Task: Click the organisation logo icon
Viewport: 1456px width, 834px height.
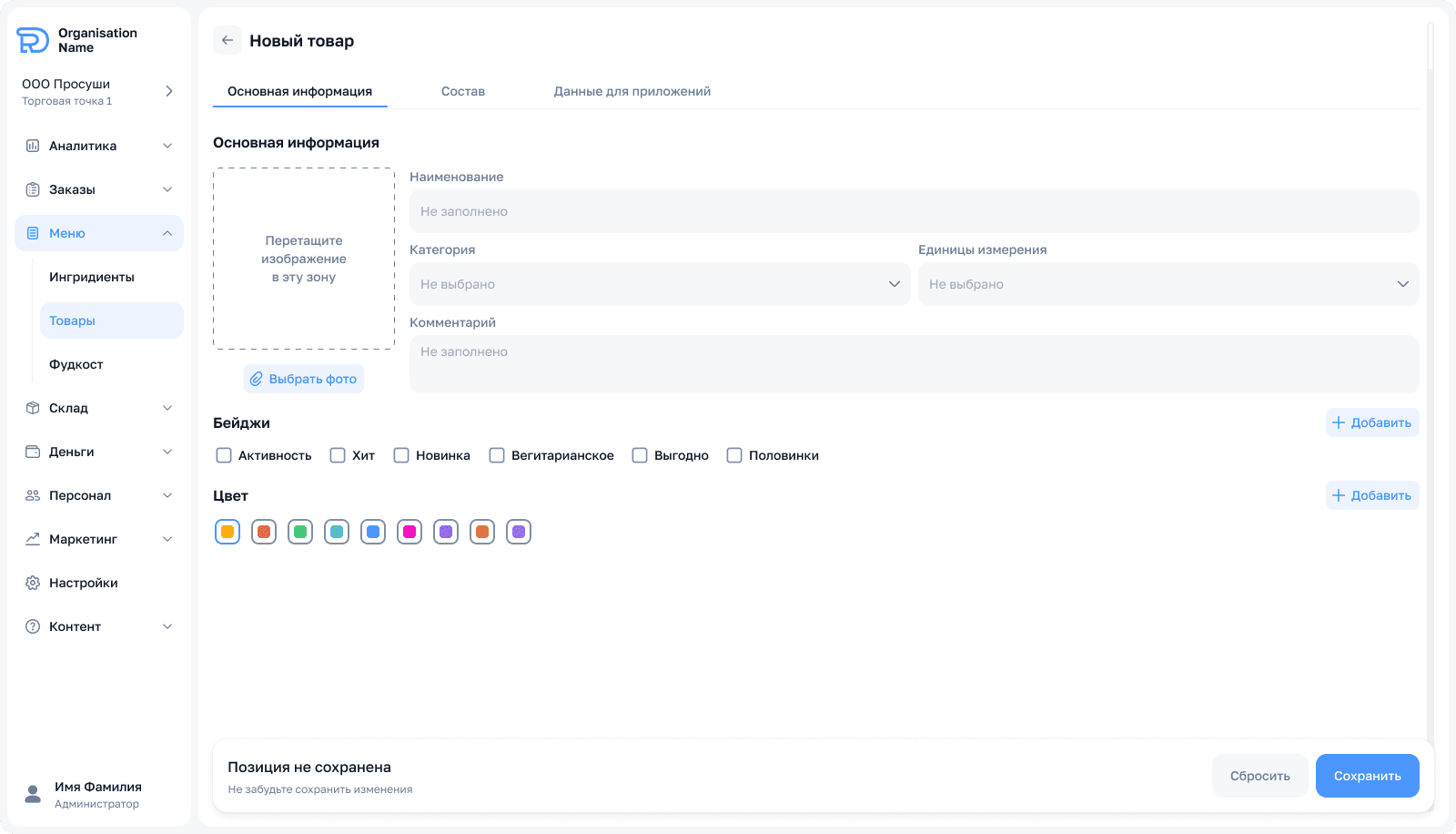Action: pos(33,40)
